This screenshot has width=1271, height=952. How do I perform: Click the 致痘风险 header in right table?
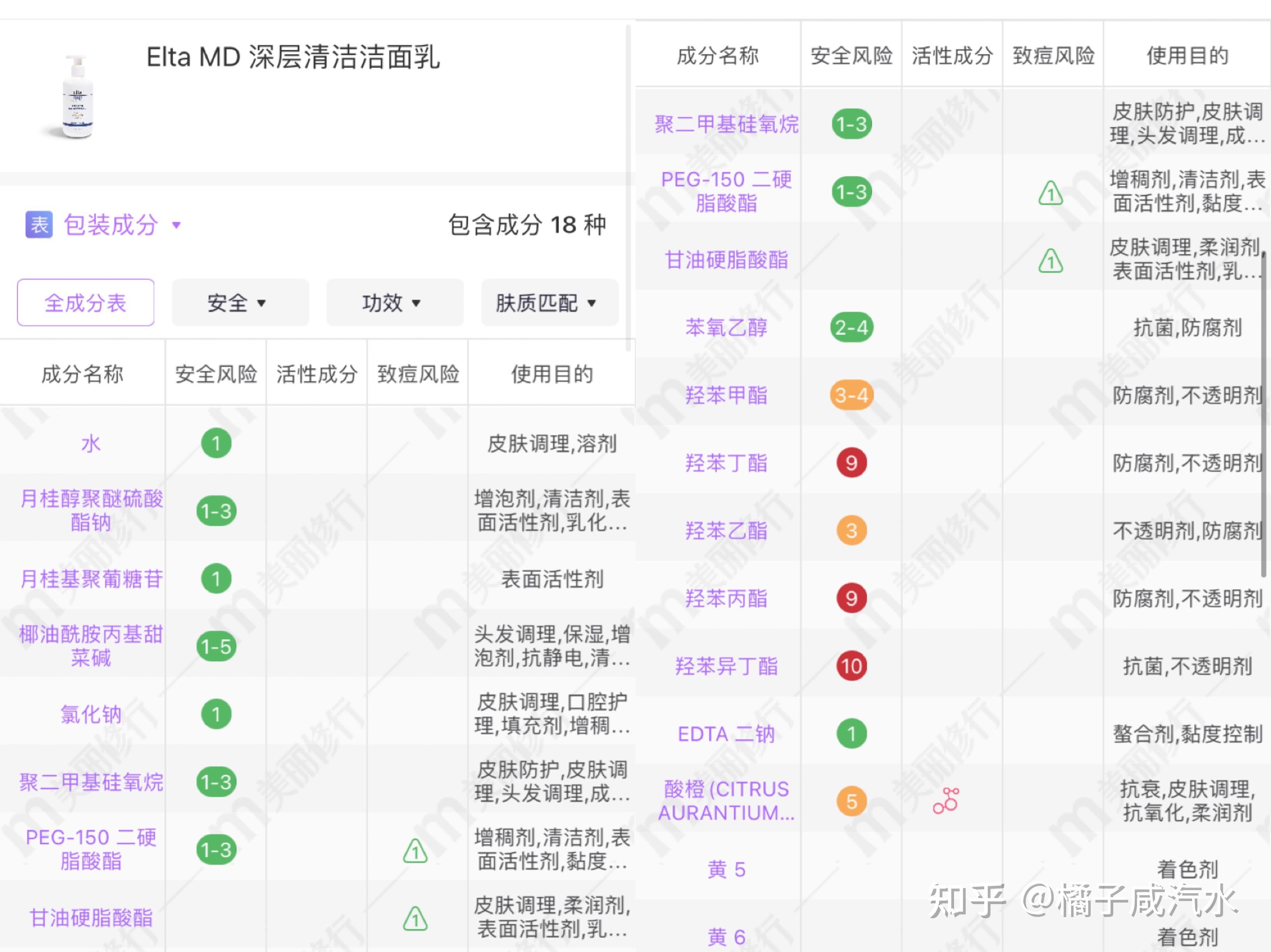pyautogui.click(x=1053, y=56)
